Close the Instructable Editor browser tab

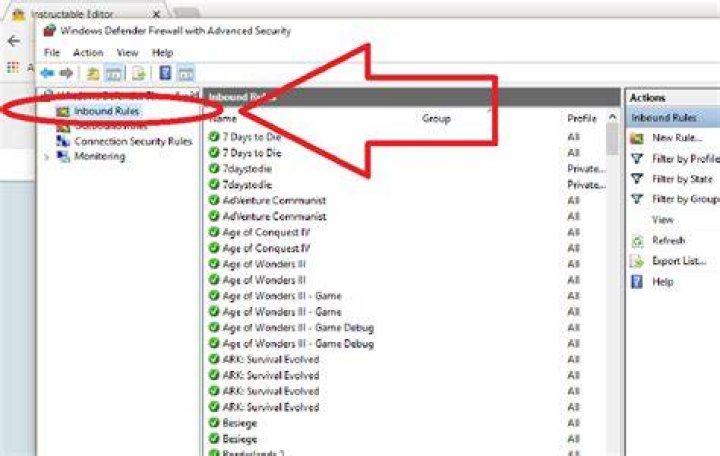pos(156,14)
